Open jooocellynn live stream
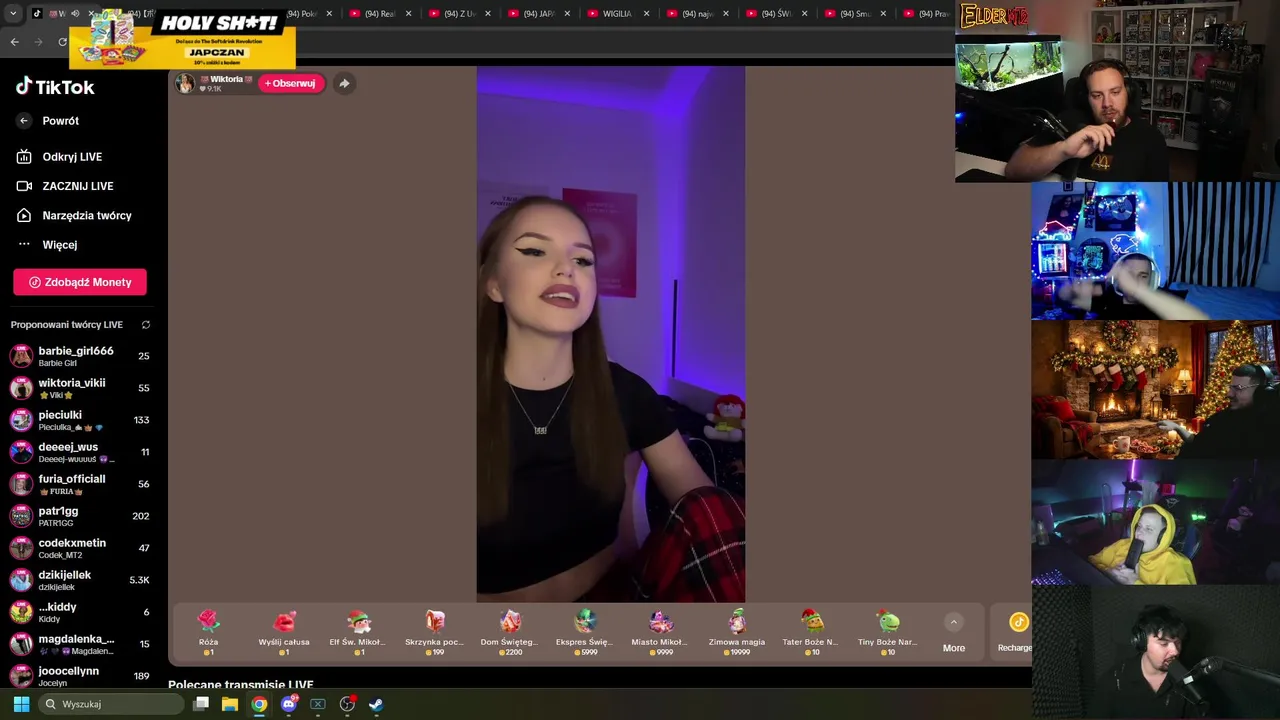This screenshot has width=1280, height=720. 80,676
